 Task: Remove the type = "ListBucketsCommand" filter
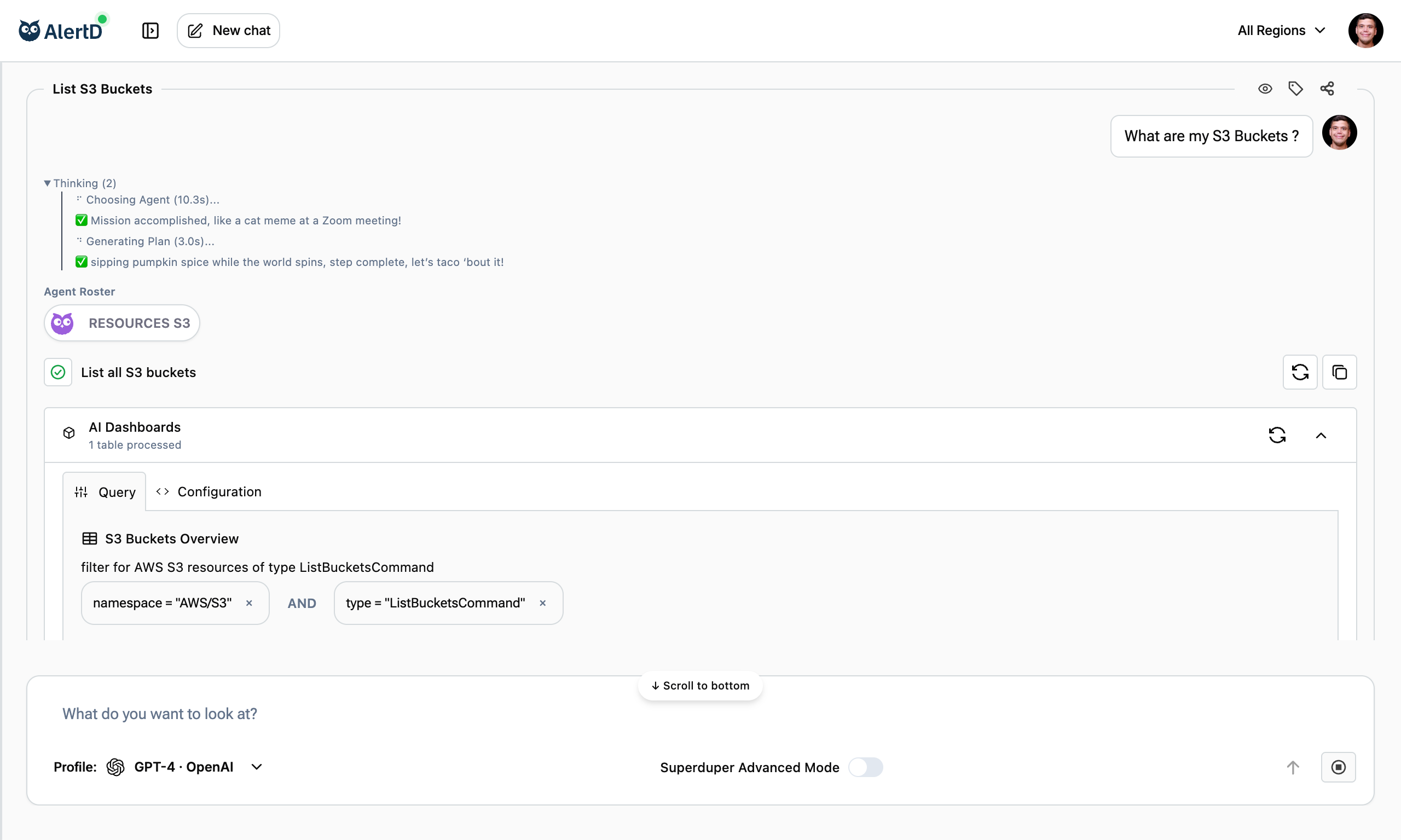click(x=543, y=604)
